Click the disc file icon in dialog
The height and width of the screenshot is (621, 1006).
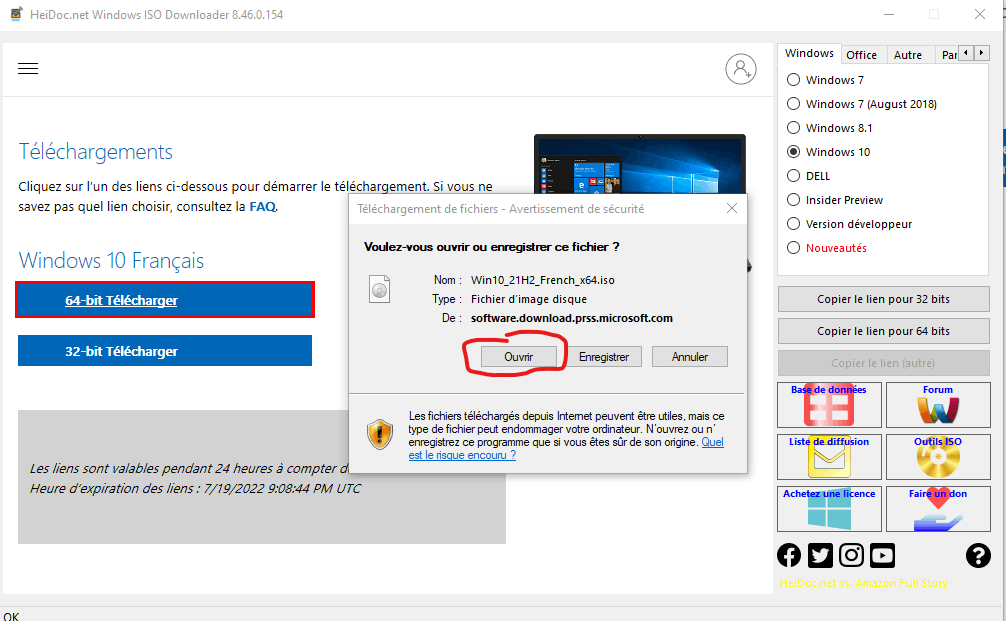pos(379,289)
